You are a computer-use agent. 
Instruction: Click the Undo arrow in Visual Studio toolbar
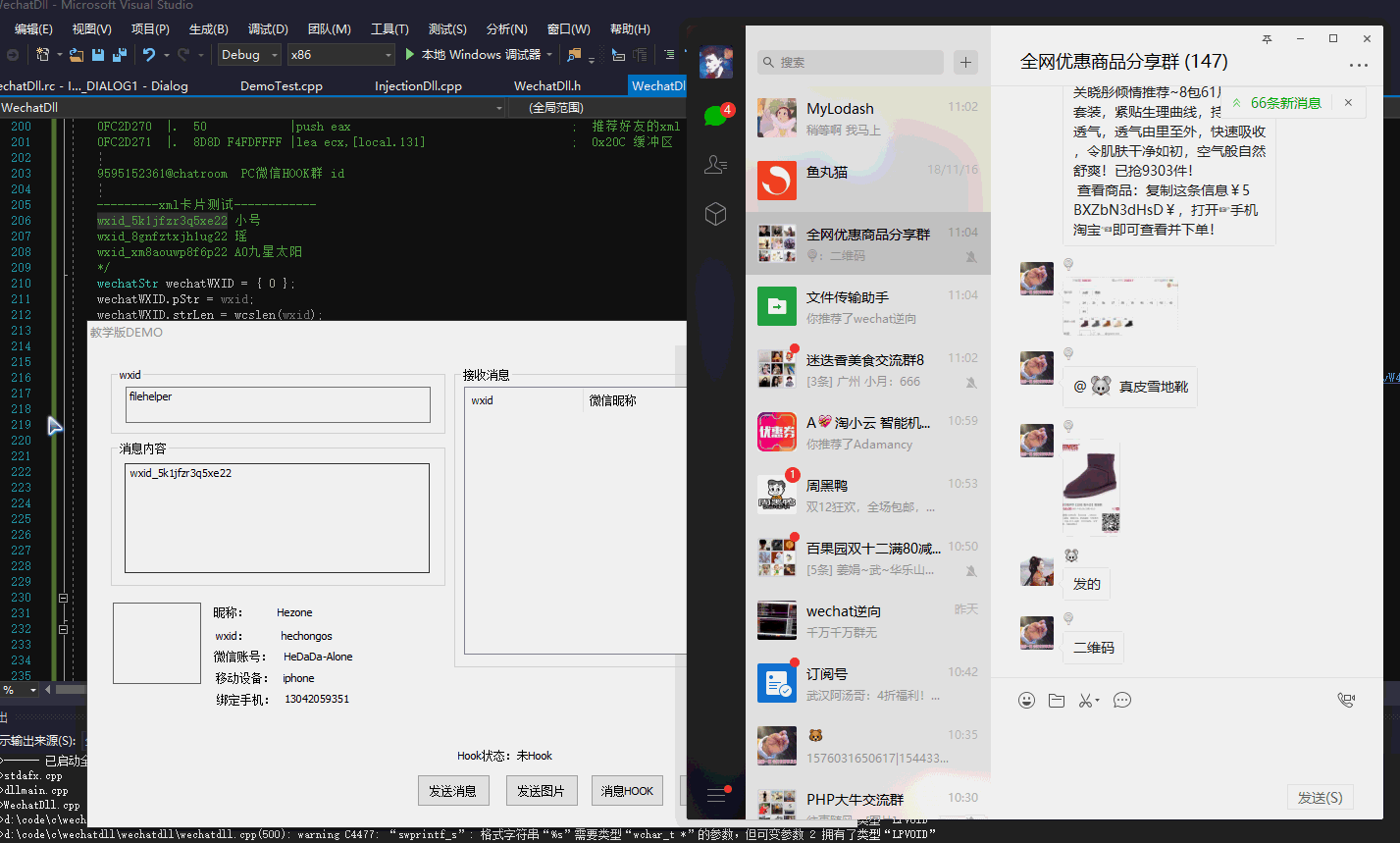coord(148,55)
